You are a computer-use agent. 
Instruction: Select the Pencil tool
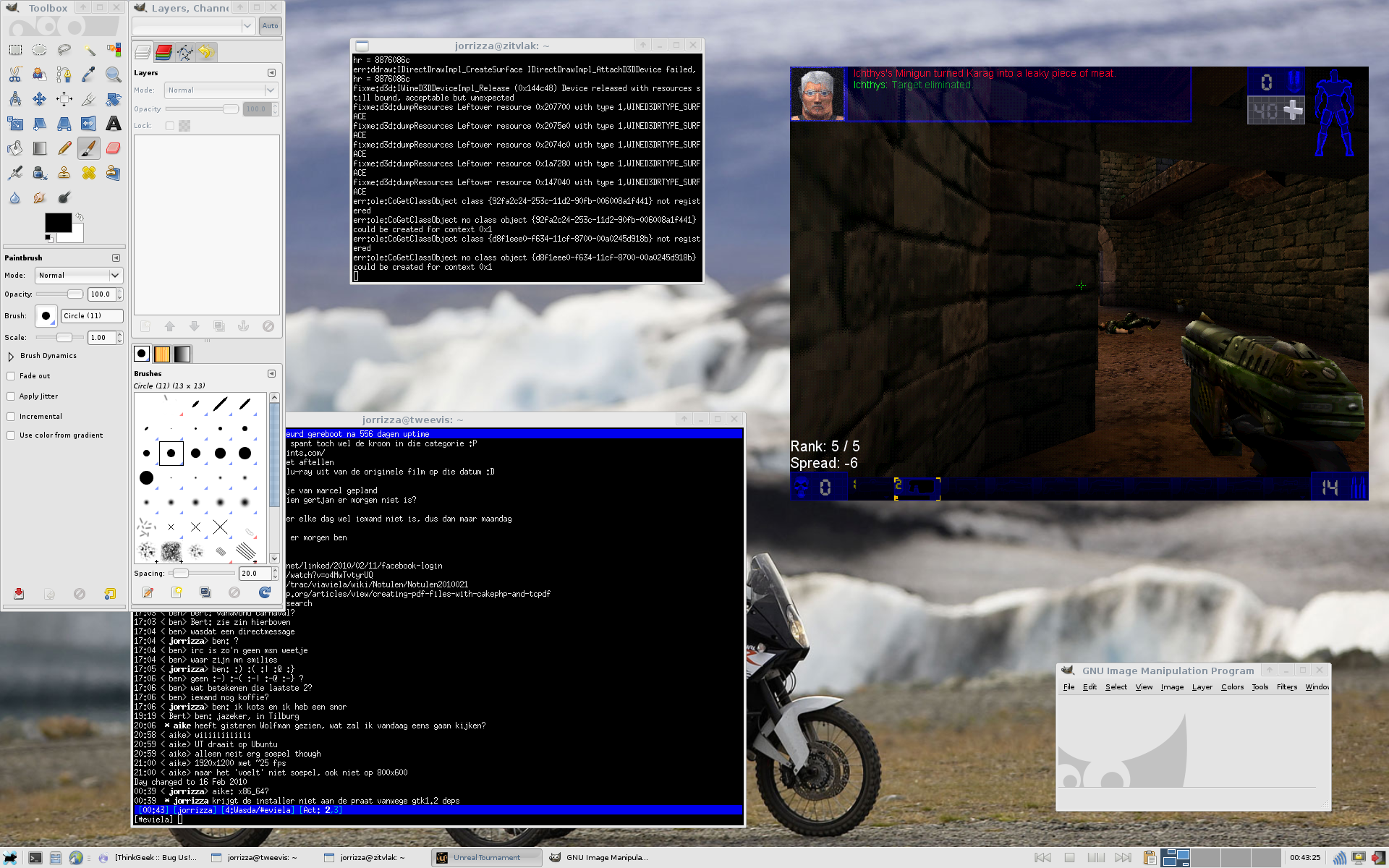point(64,148)
